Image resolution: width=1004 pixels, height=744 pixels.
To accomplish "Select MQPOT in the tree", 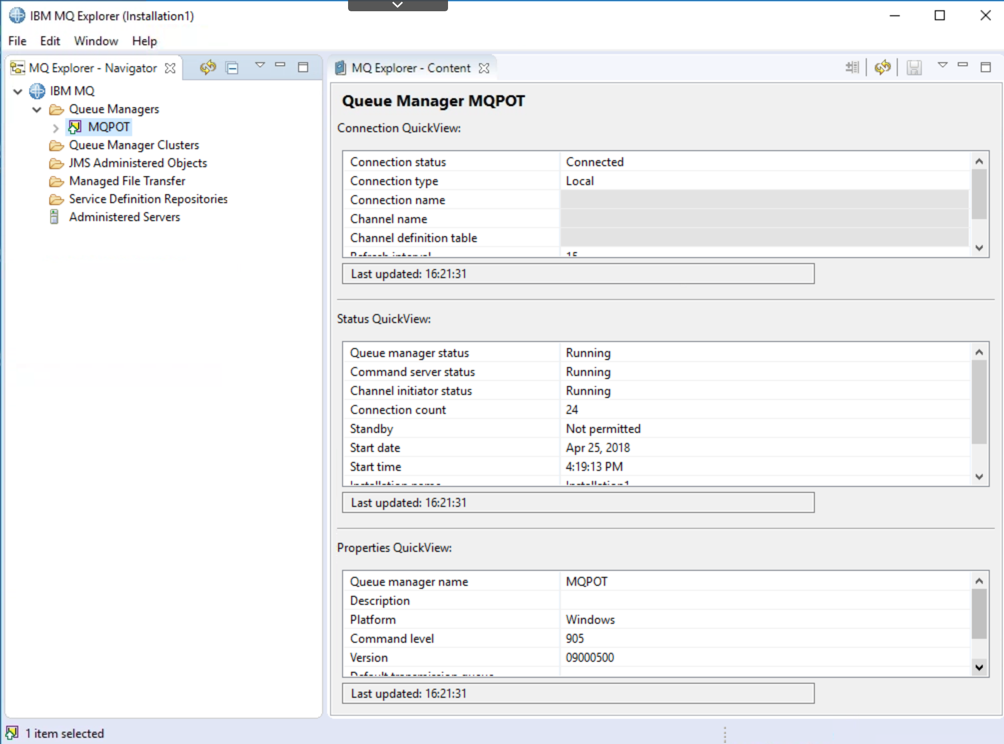I will point(109,127).
